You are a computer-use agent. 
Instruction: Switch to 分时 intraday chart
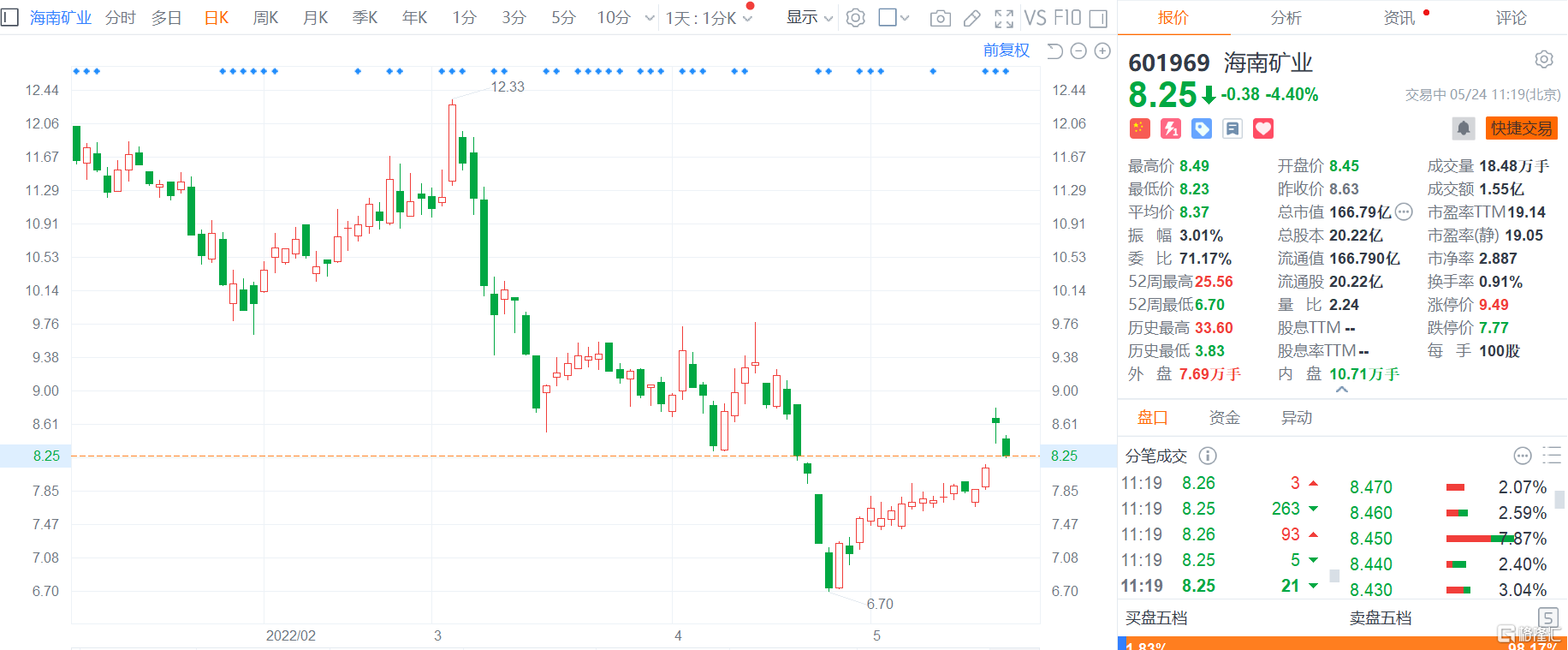121,18
